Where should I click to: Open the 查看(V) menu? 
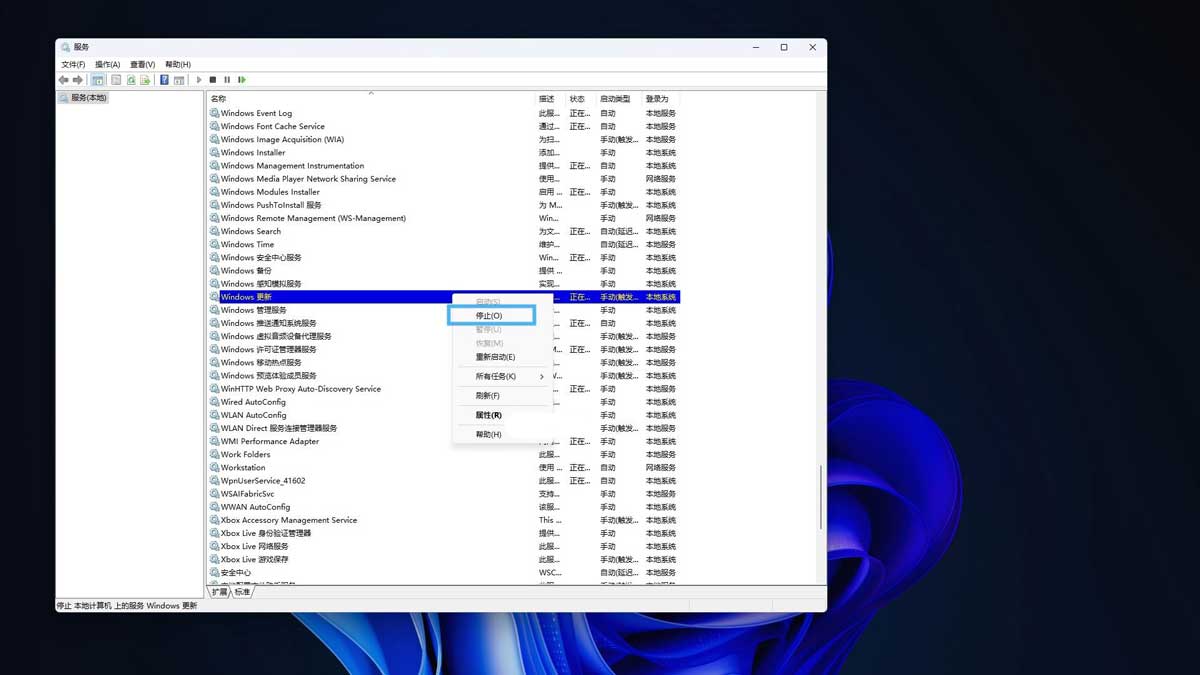click(x=142, y=63)
